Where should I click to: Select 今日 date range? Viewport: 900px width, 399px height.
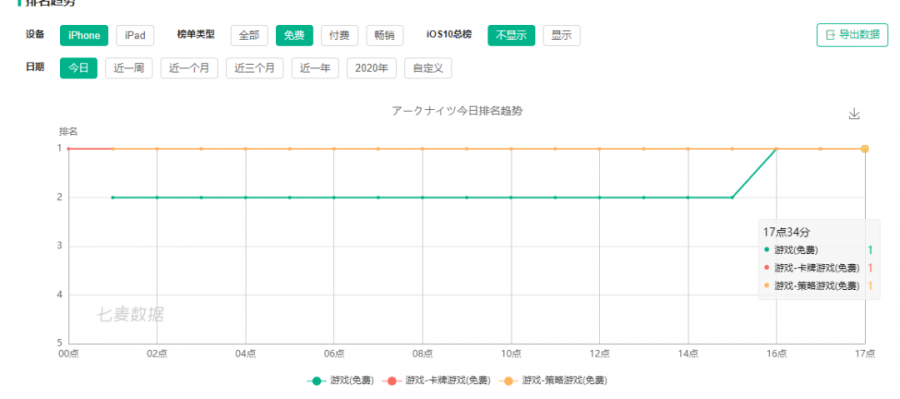79,68
